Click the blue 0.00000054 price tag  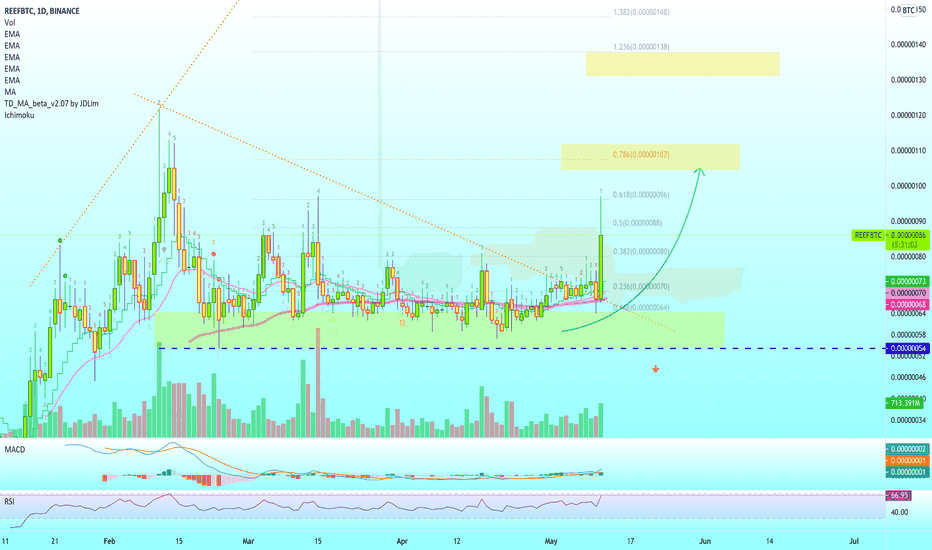coord(906,348)
